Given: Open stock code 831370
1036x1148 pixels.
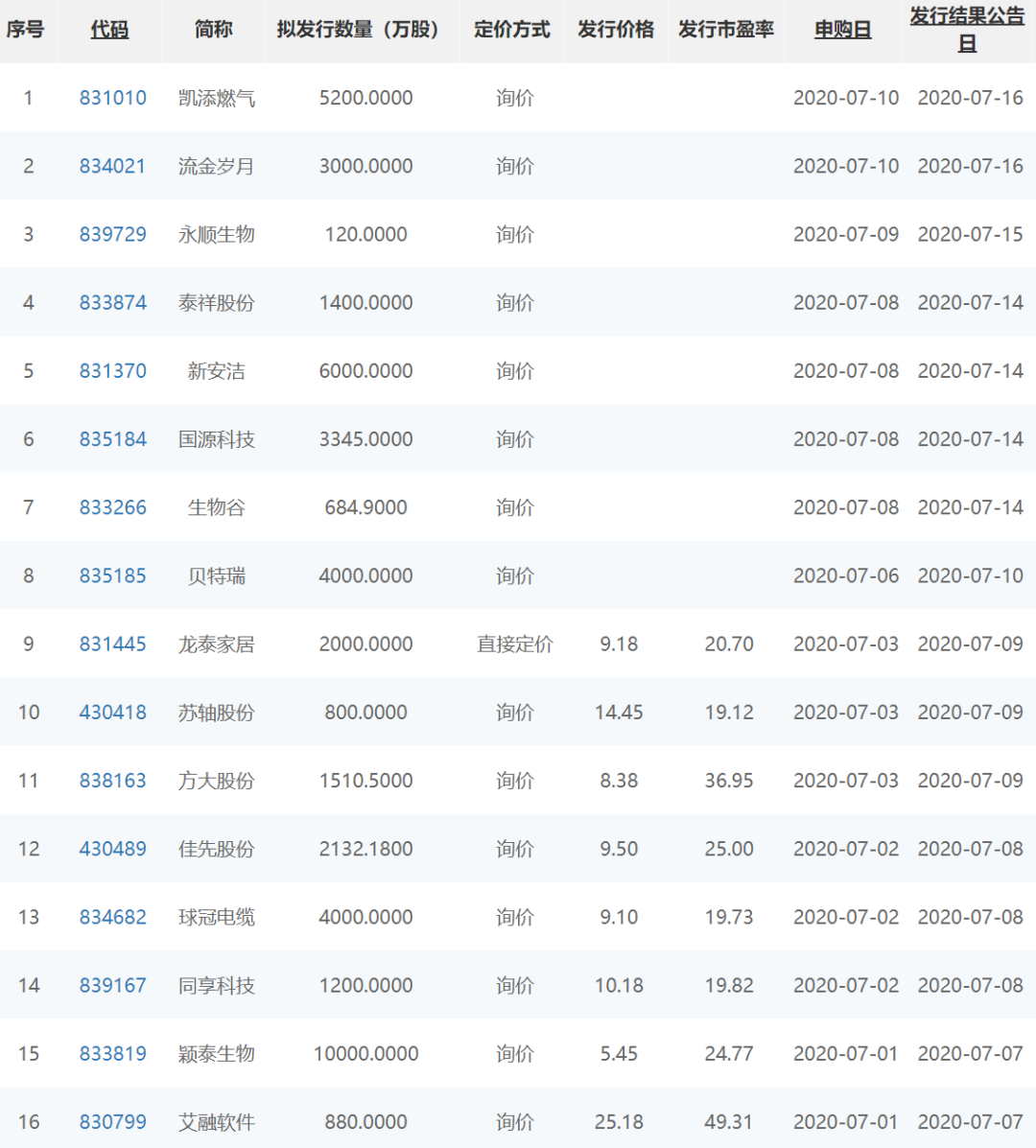Looking at the screenshot, I should click(x=113, y=371).
